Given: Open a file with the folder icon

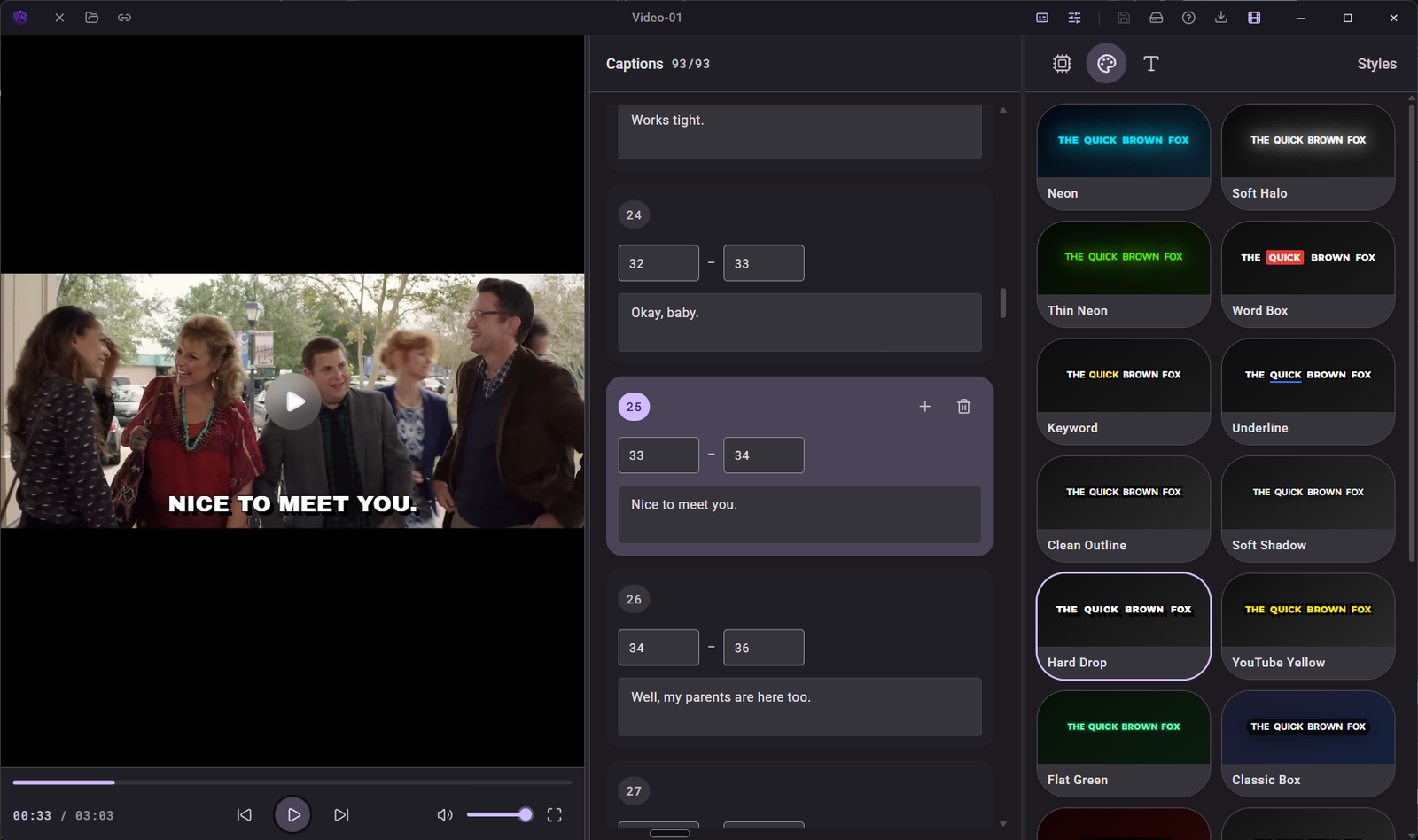Looking at the screenshot, I should click(91, 18).
